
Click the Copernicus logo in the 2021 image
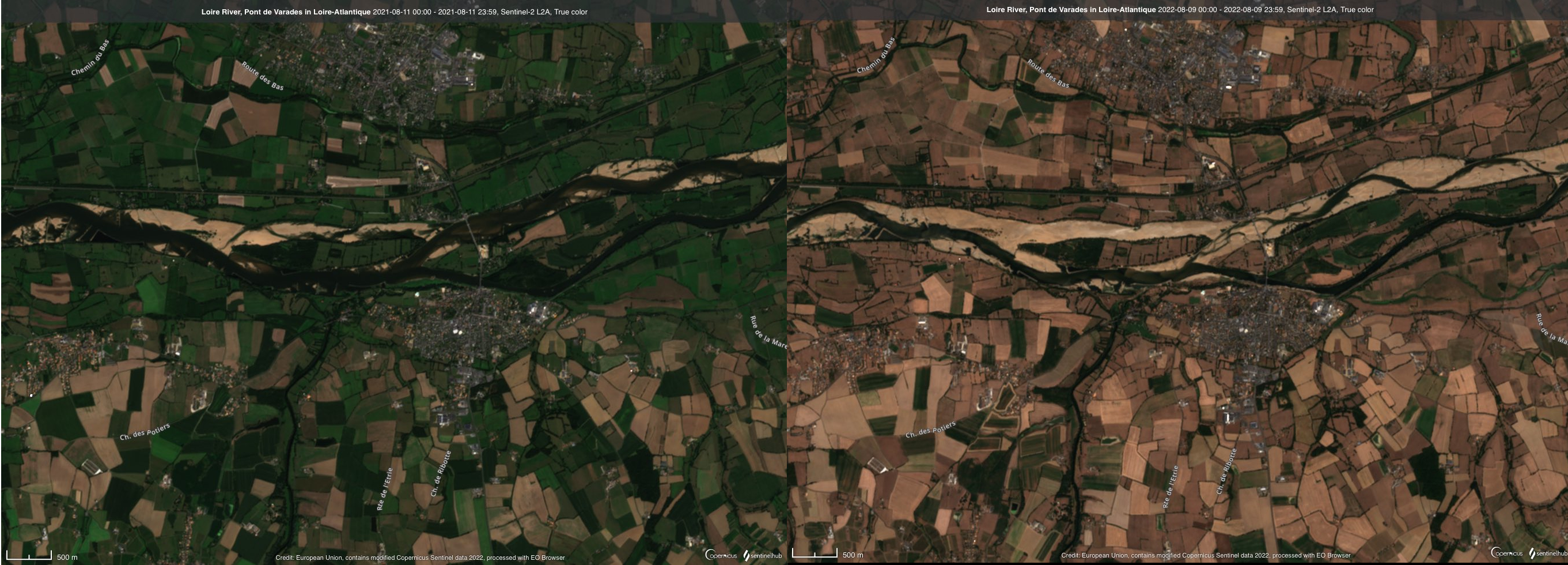721,555
